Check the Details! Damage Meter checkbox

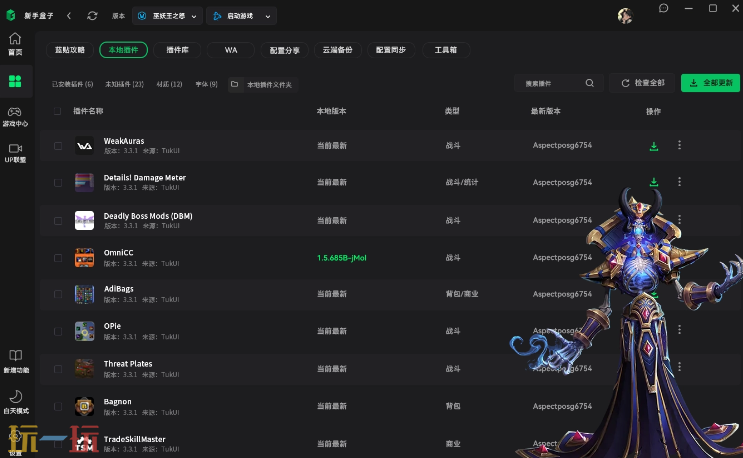click(58, 183)
